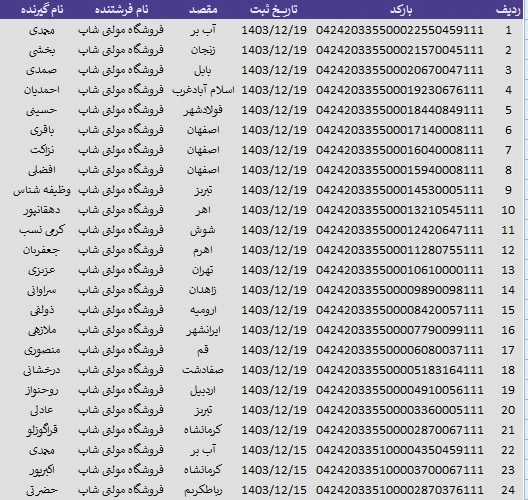Select barcode 042420335100002870376111
This screenshot has width=528, height=500.
400,490
